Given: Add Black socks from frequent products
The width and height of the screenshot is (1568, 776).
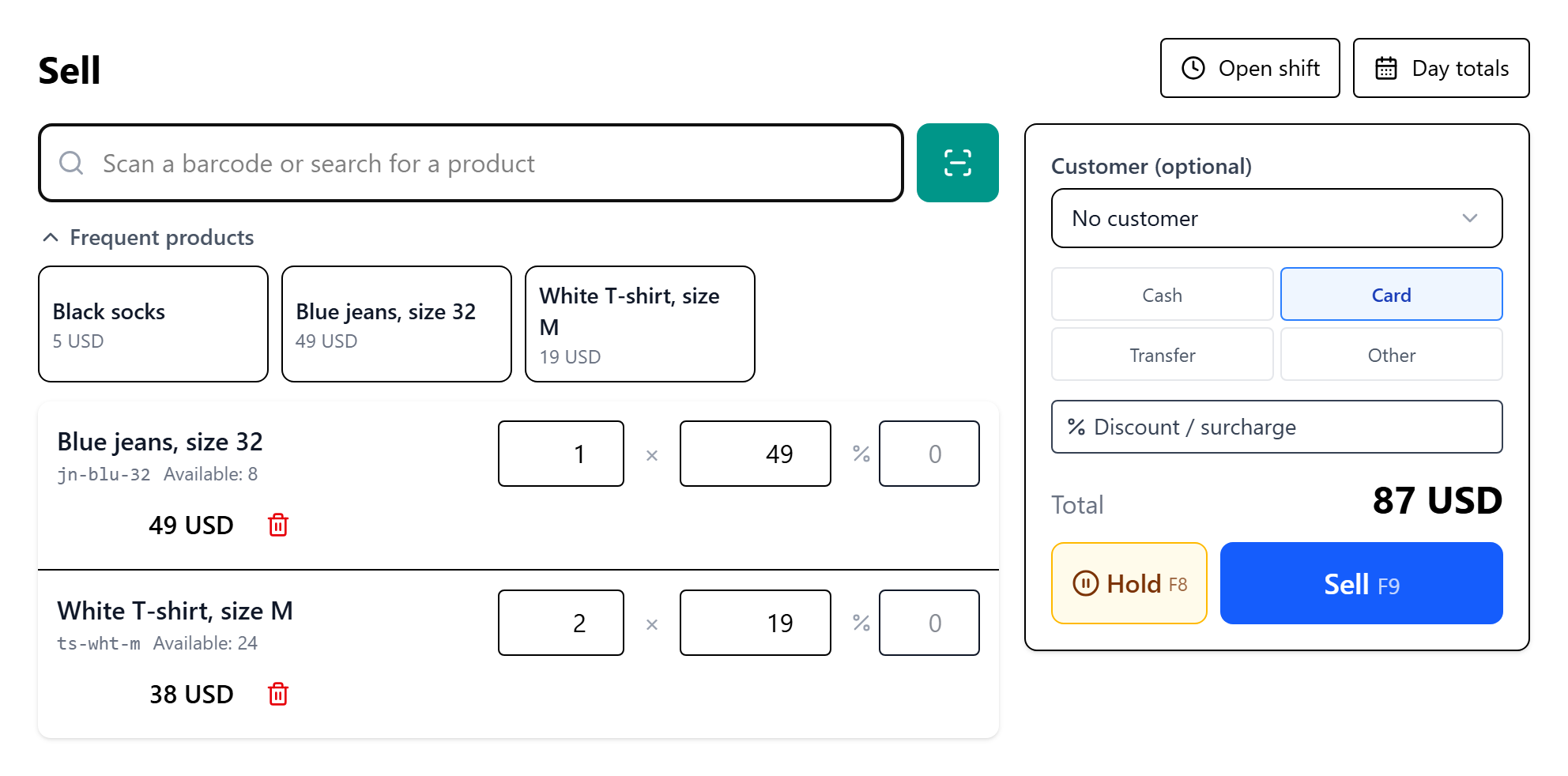Looking at the screenshot, I should pyautogui.click(x=153, y=324).
